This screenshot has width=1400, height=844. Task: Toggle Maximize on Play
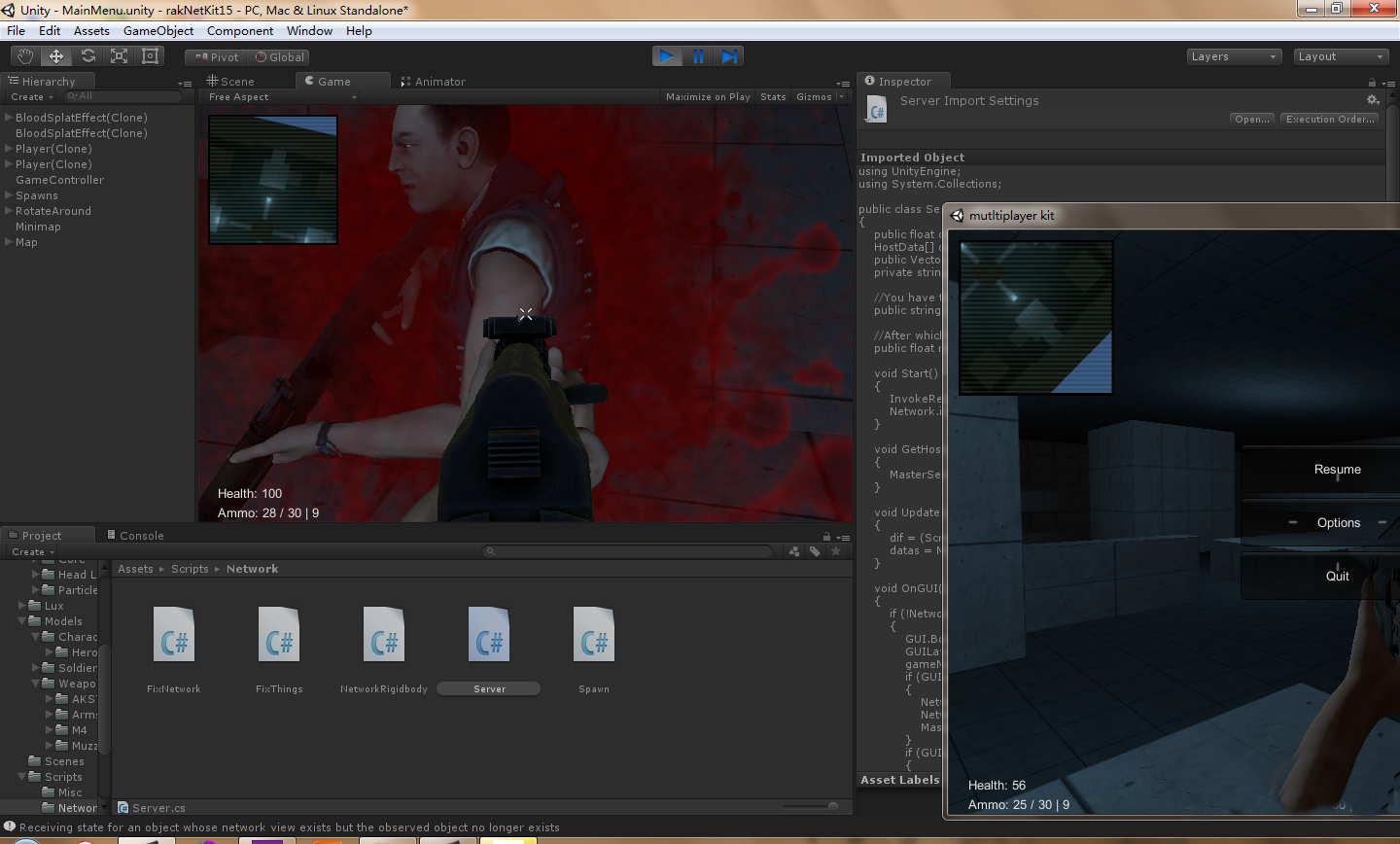[708, 97]
